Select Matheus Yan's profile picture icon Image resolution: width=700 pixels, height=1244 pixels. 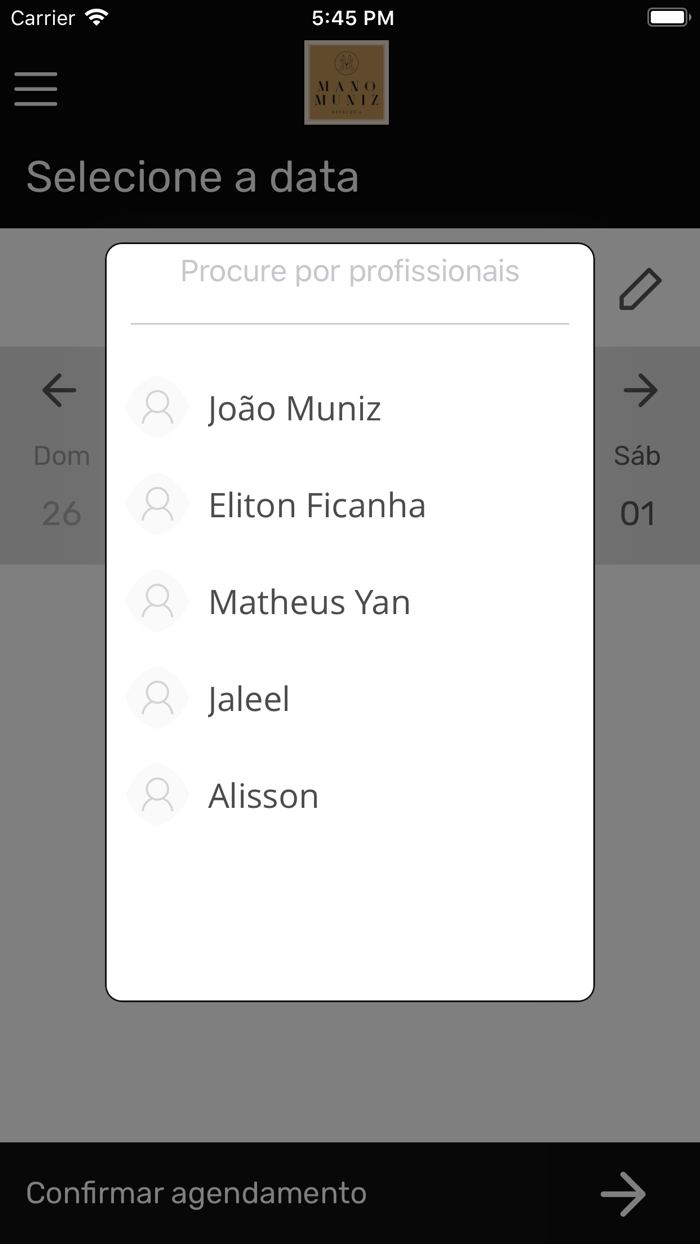157,601
